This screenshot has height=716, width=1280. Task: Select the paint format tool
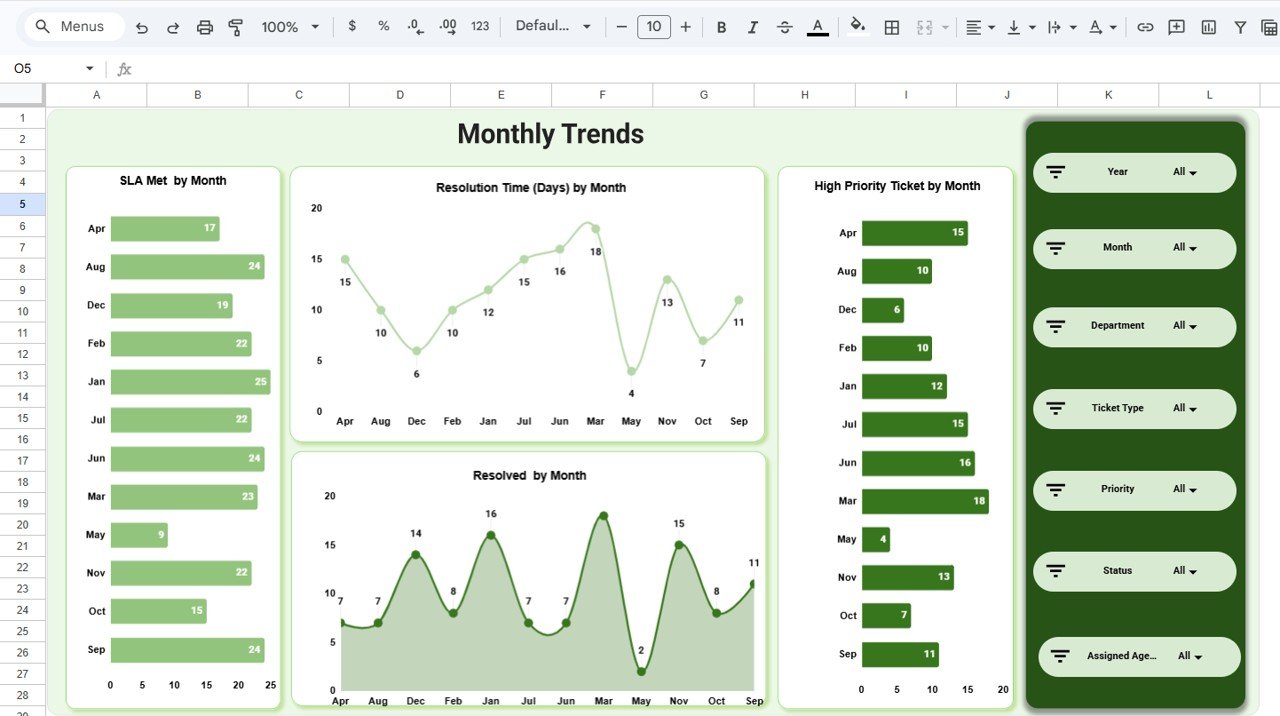[x=235, y=27]
